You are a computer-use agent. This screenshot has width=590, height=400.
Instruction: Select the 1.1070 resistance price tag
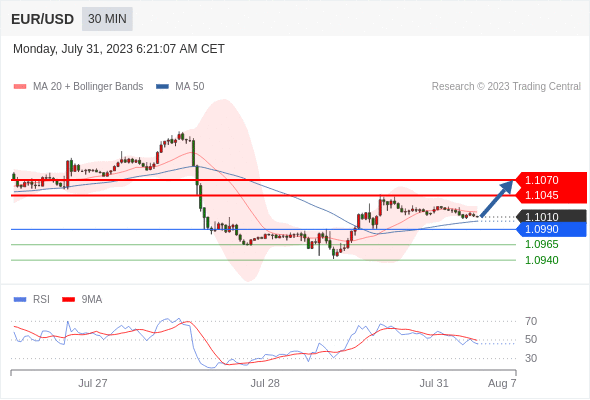coord(551,180)
